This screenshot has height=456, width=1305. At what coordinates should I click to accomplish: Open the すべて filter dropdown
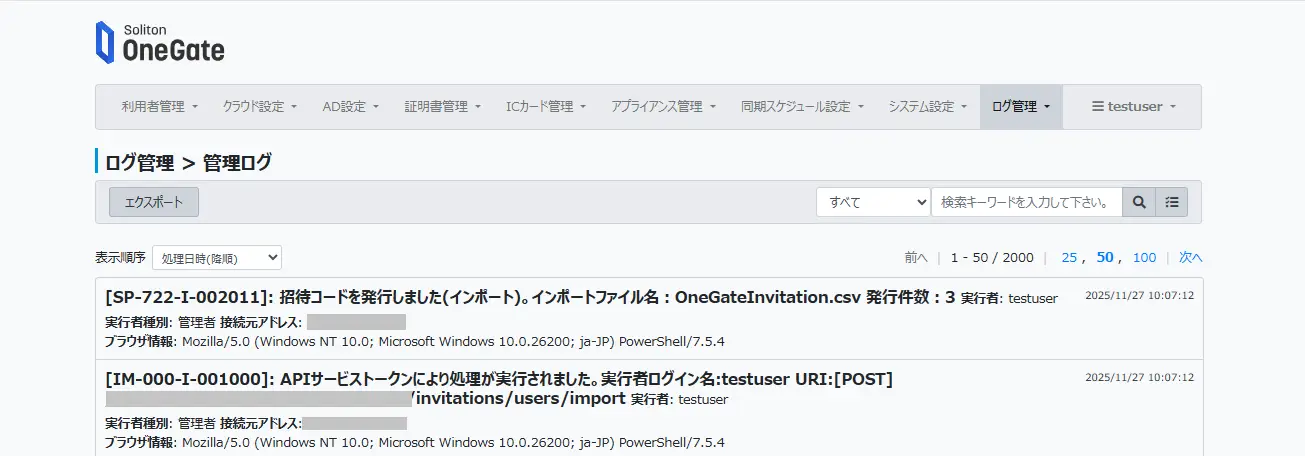tap(873, 202)
